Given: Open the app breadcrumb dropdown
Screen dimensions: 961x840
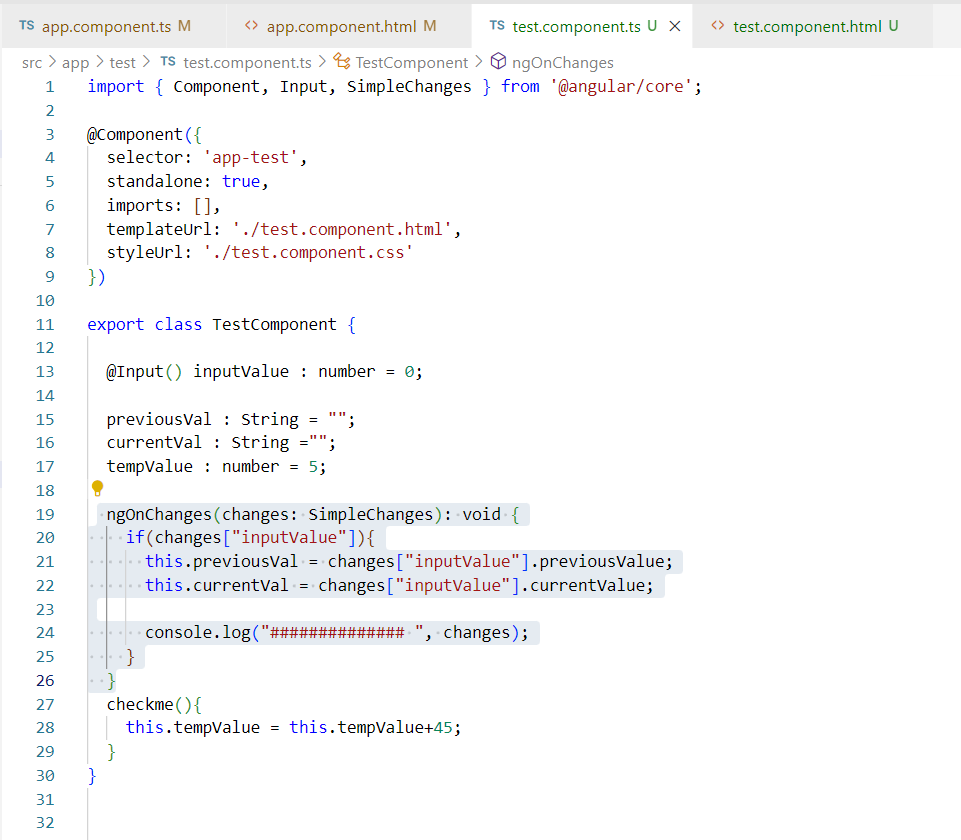Looking at the screenshot, I should 75,62.
